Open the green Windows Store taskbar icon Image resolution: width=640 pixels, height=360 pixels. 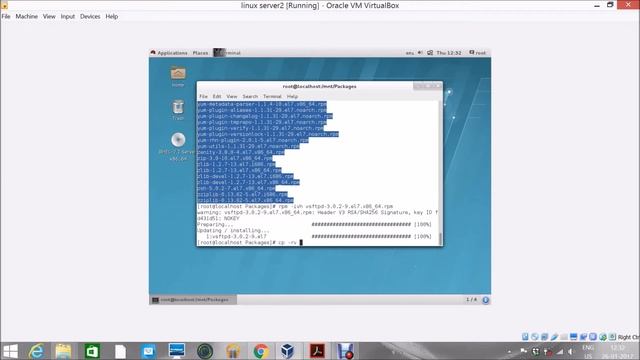pos(92,351)
